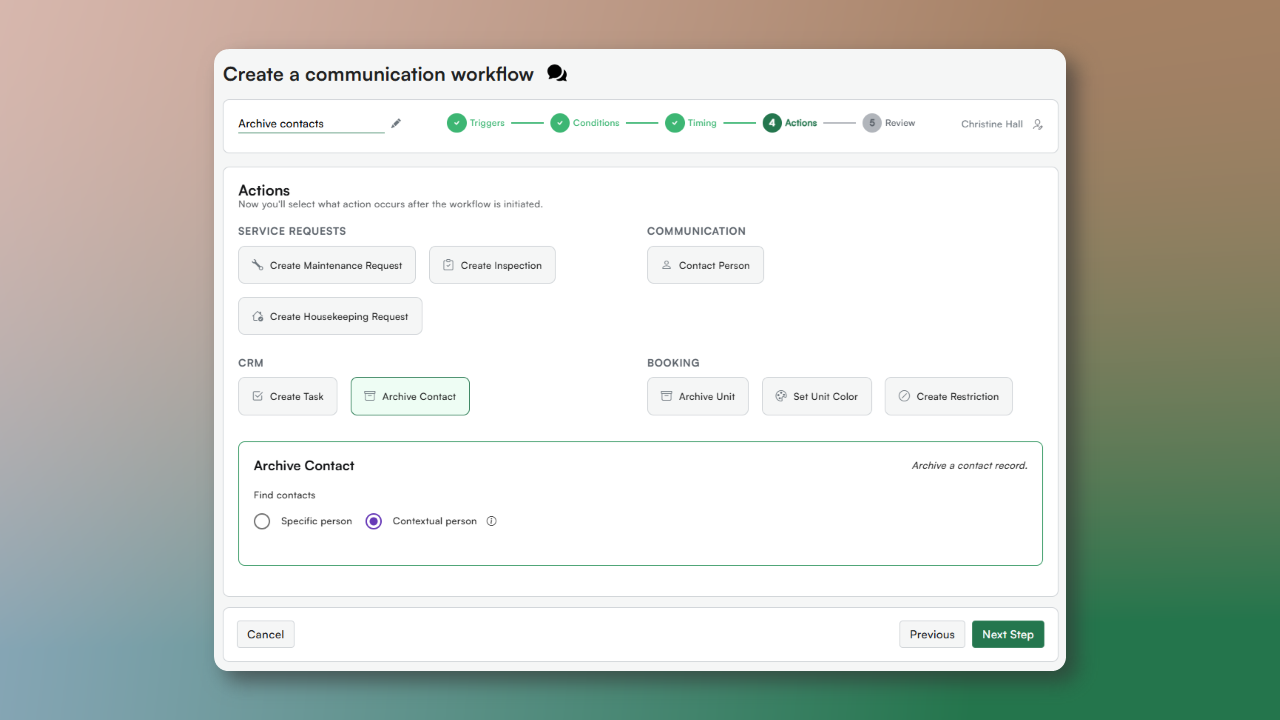The height and width of the screenshot is (720, 1280).
Task: Click the chat bubbles icon in title
Action: click(557, 74)
